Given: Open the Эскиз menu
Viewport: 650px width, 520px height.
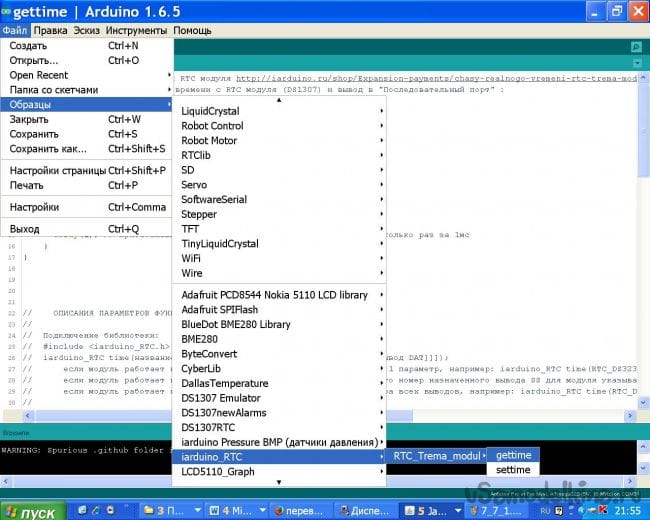Looking at the screenshot, I should click(88, 30).
